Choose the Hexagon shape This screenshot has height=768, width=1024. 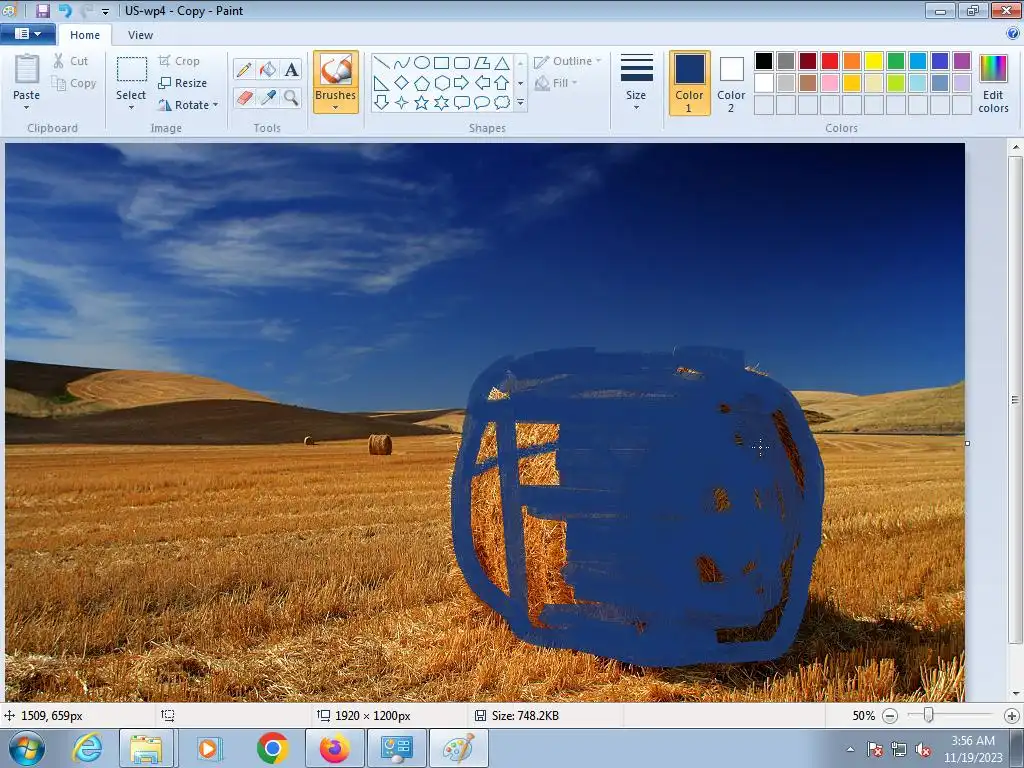(x=441, y=83)
